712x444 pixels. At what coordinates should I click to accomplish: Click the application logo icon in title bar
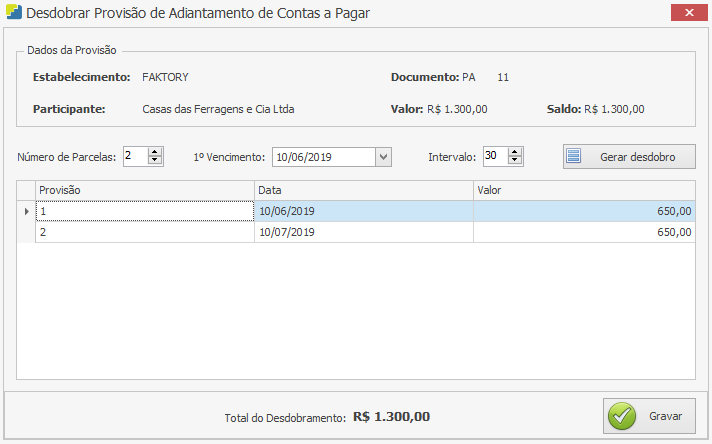[13, 15]
